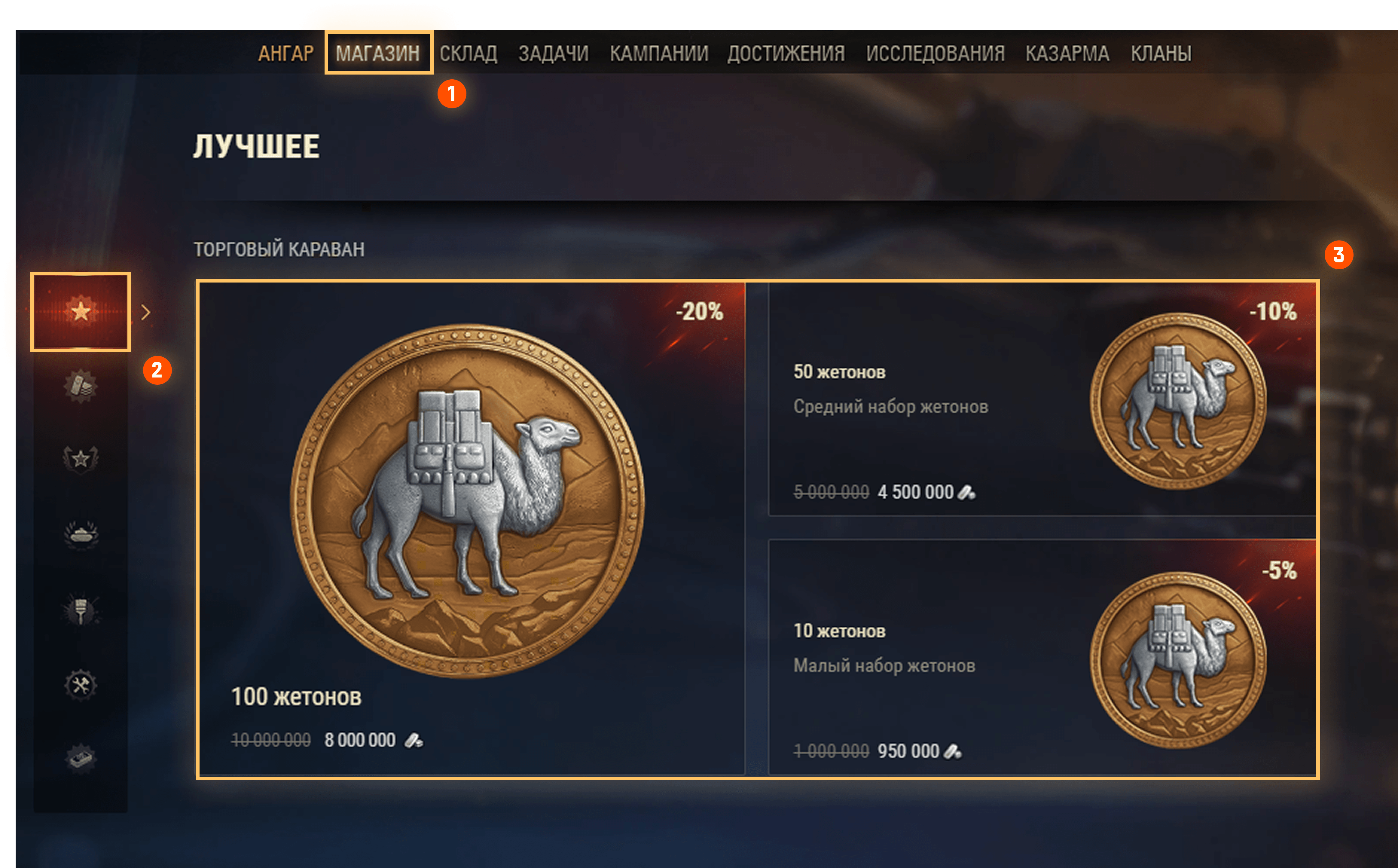This screenshot has width=1398, height=868.
Task: Open the КАЗАРМА tab
Action: [1067, 53]
